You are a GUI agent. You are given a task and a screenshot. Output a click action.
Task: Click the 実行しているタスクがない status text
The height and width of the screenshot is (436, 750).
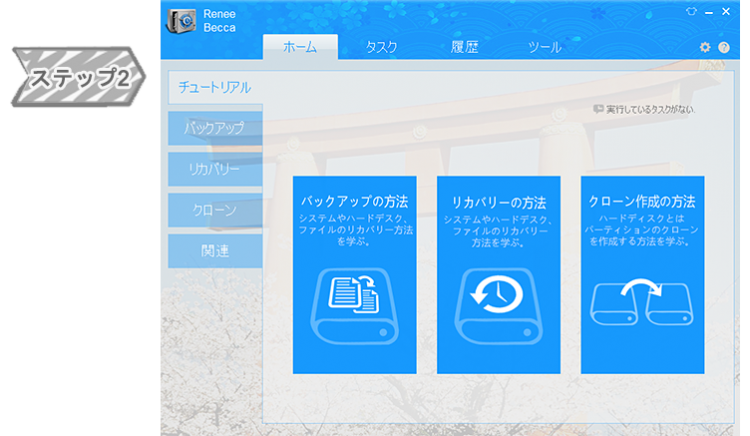tap(651, 109)
